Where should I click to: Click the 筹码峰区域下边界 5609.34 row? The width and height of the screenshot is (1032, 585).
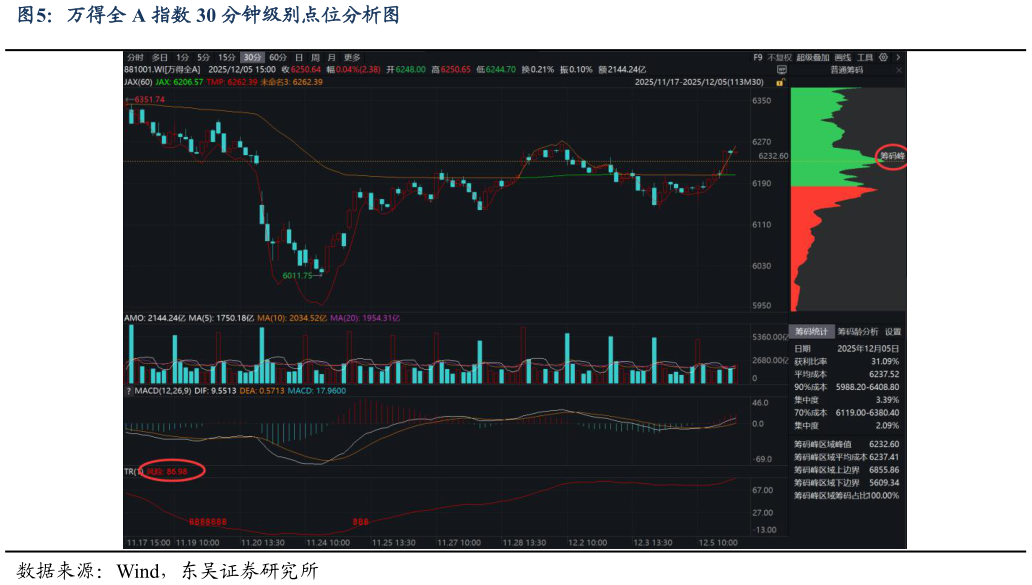pos(846,482)
